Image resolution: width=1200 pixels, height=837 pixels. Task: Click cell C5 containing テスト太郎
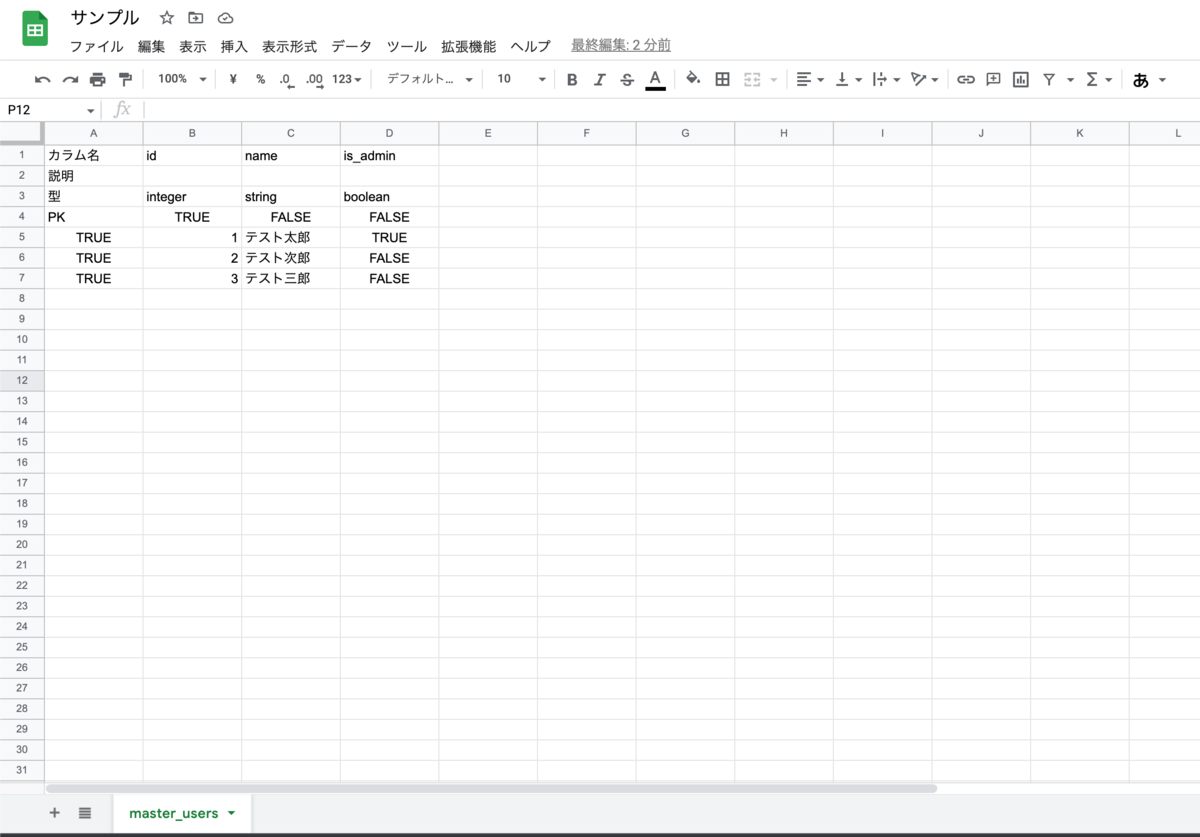tap(290, 237)
